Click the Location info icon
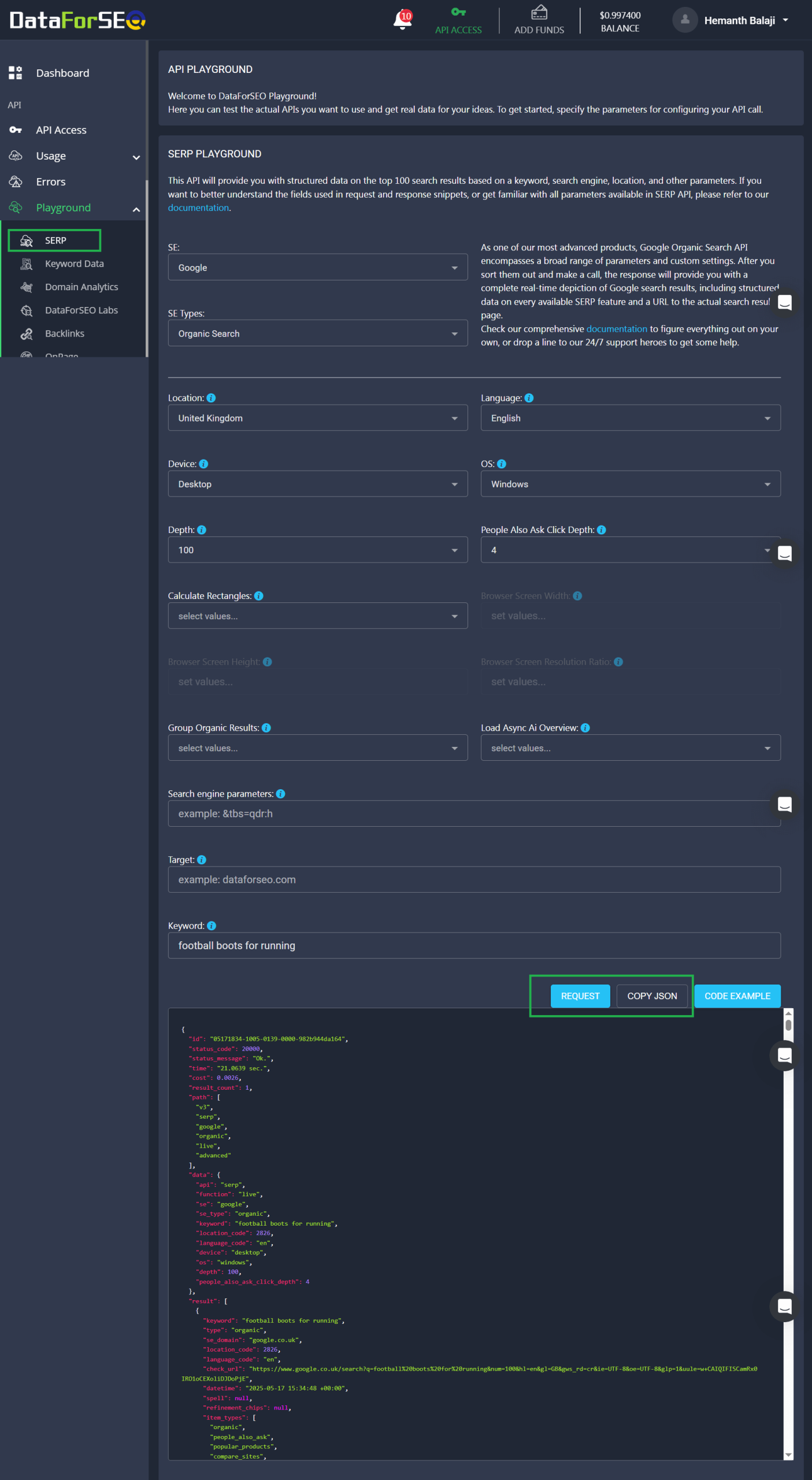Image resolution: width=812 pixels, height=1480 pixels. click(x=211, y=398)
